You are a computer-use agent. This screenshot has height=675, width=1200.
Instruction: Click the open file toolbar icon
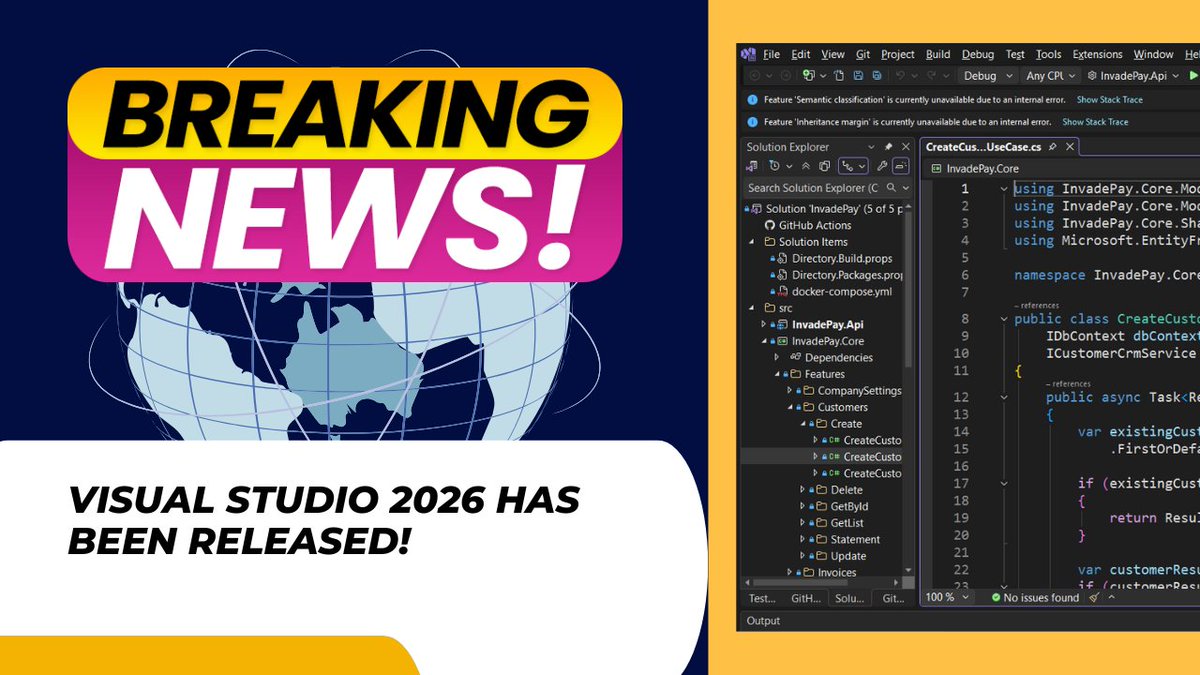(x=839, y=75)
